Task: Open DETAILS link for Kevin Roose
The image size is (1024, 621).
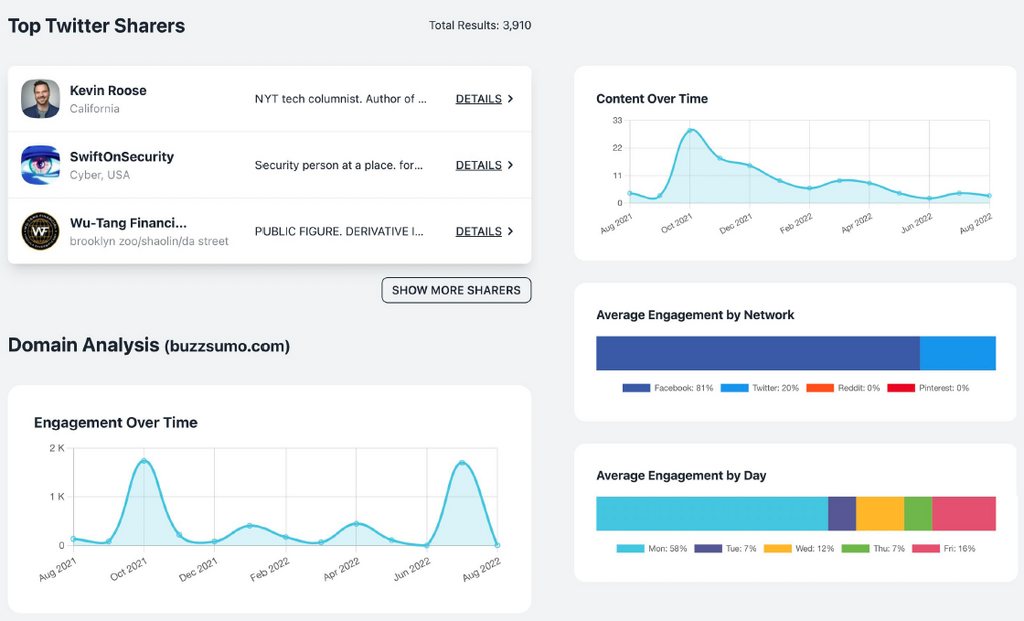Action: coord(478,99)
